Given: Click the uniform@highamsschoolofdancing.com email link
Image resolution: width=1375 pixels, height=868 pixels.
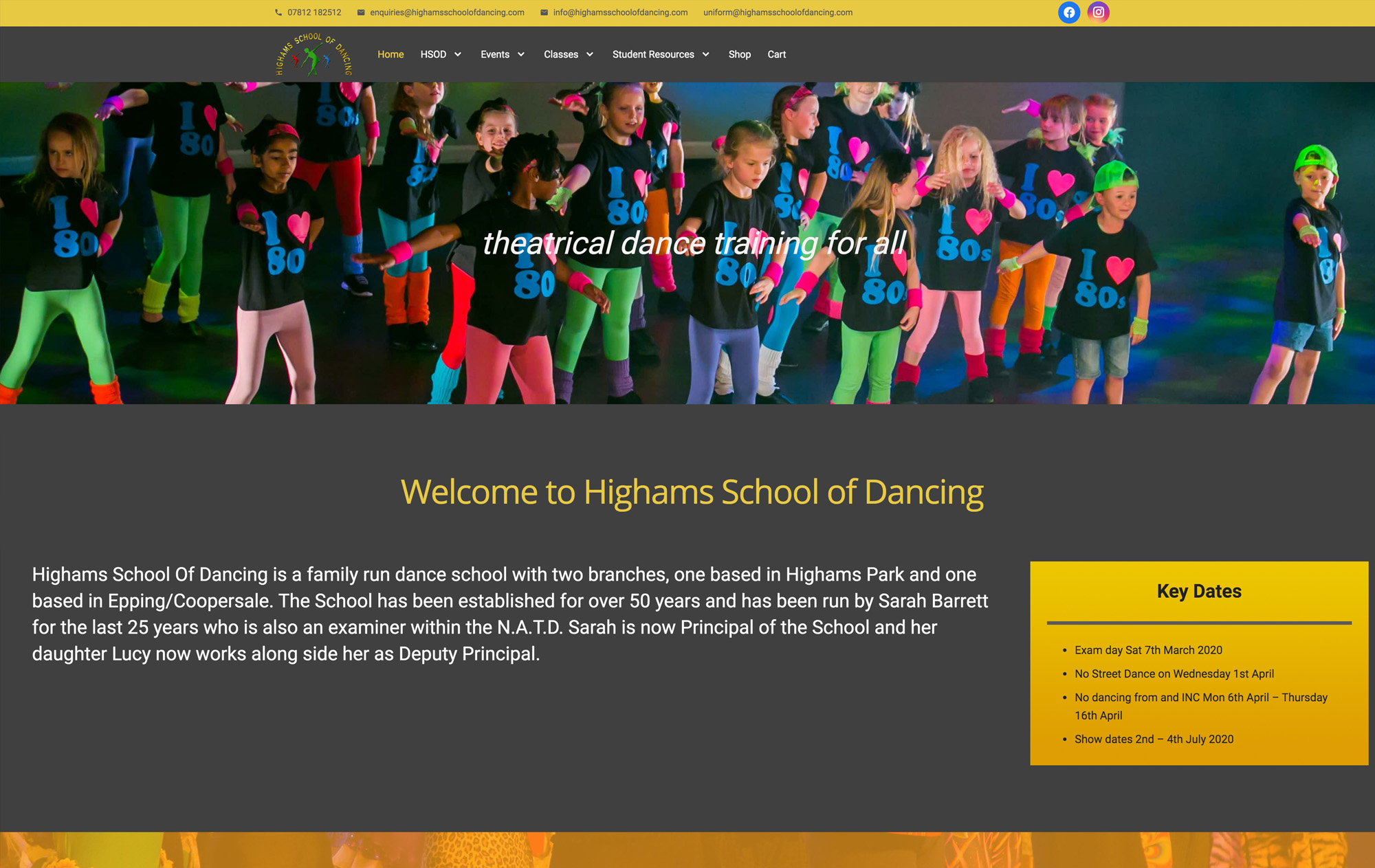Looking at the screenshot, I should click(778, 12).
